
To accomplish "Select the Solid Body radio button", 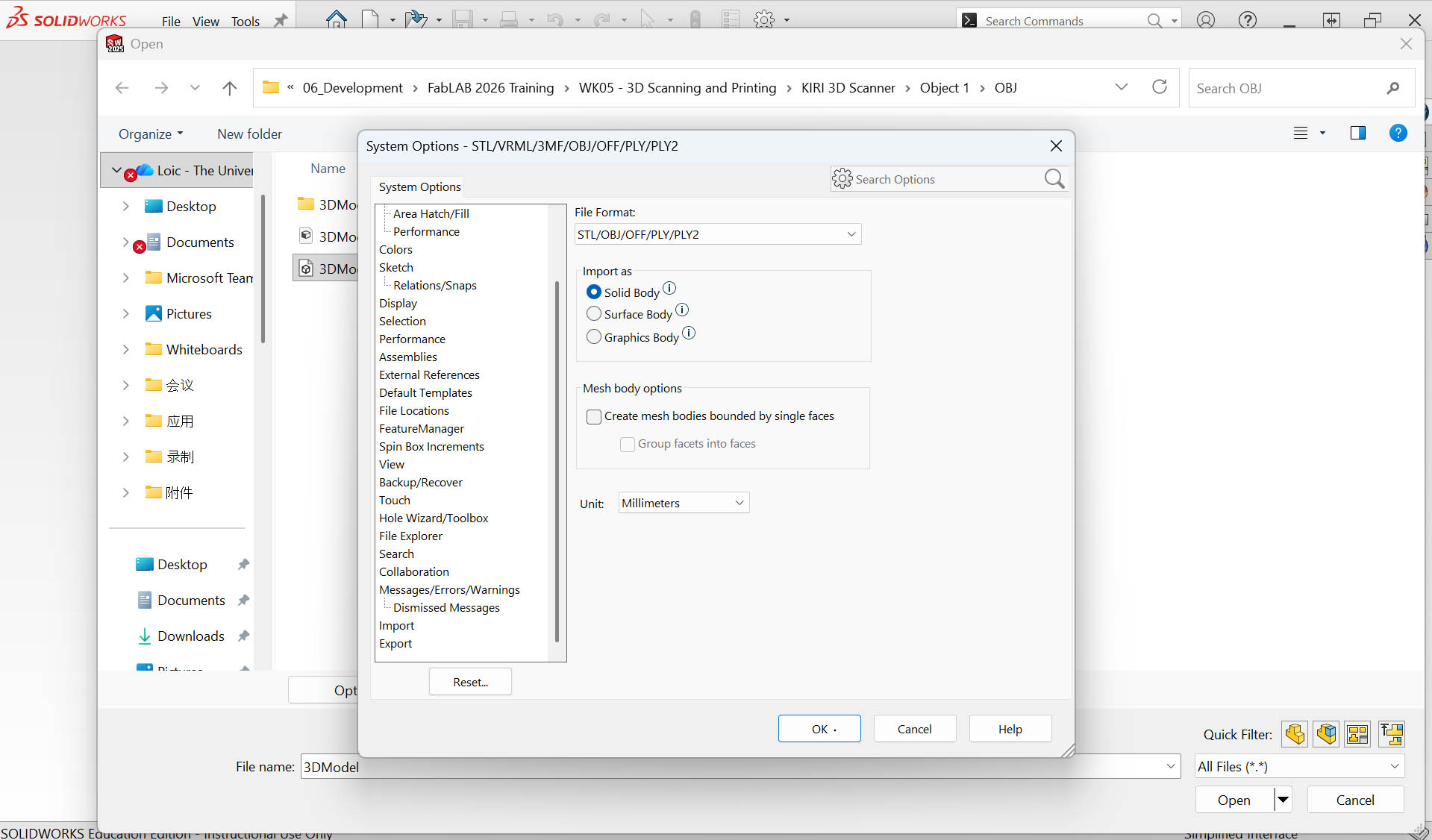I will pos(594,292).
